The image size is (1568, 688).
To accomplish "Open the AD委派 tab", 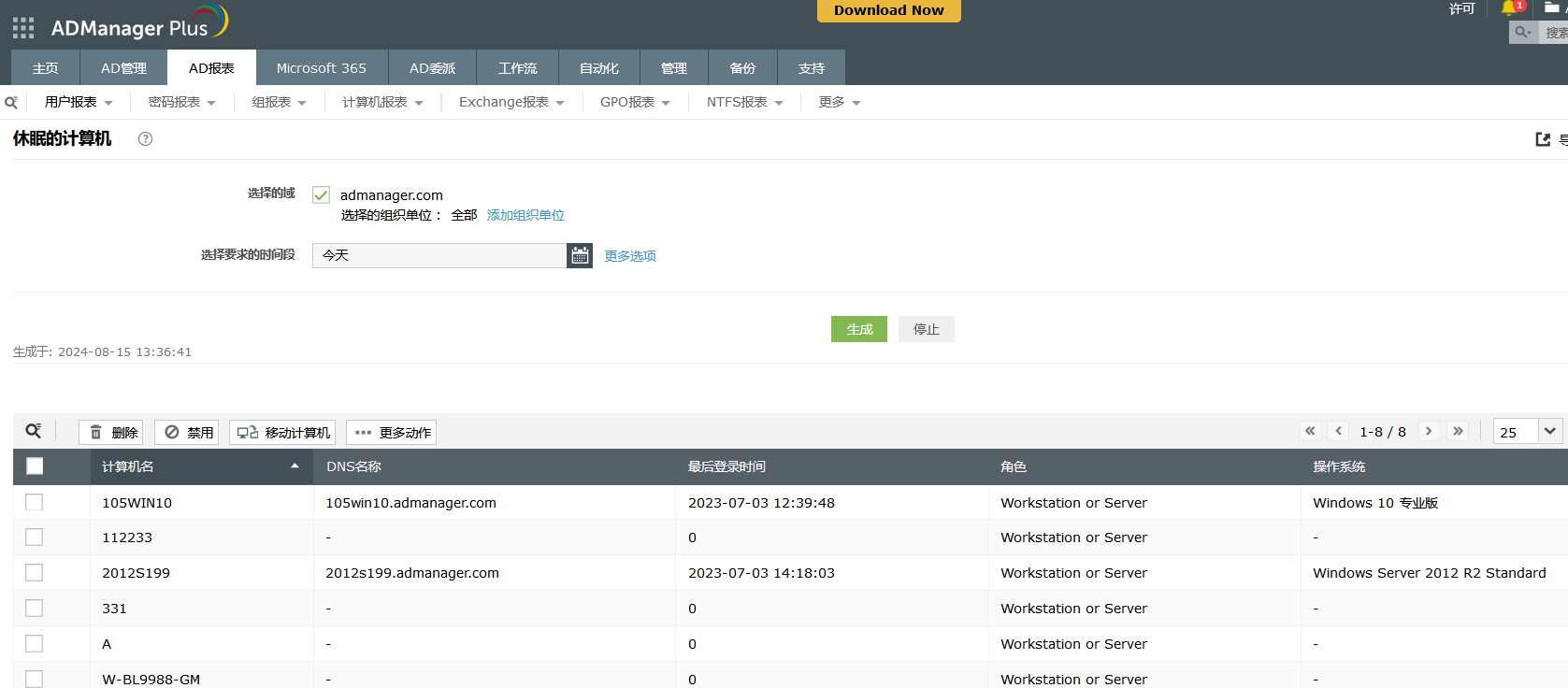I will coord(433,67).
